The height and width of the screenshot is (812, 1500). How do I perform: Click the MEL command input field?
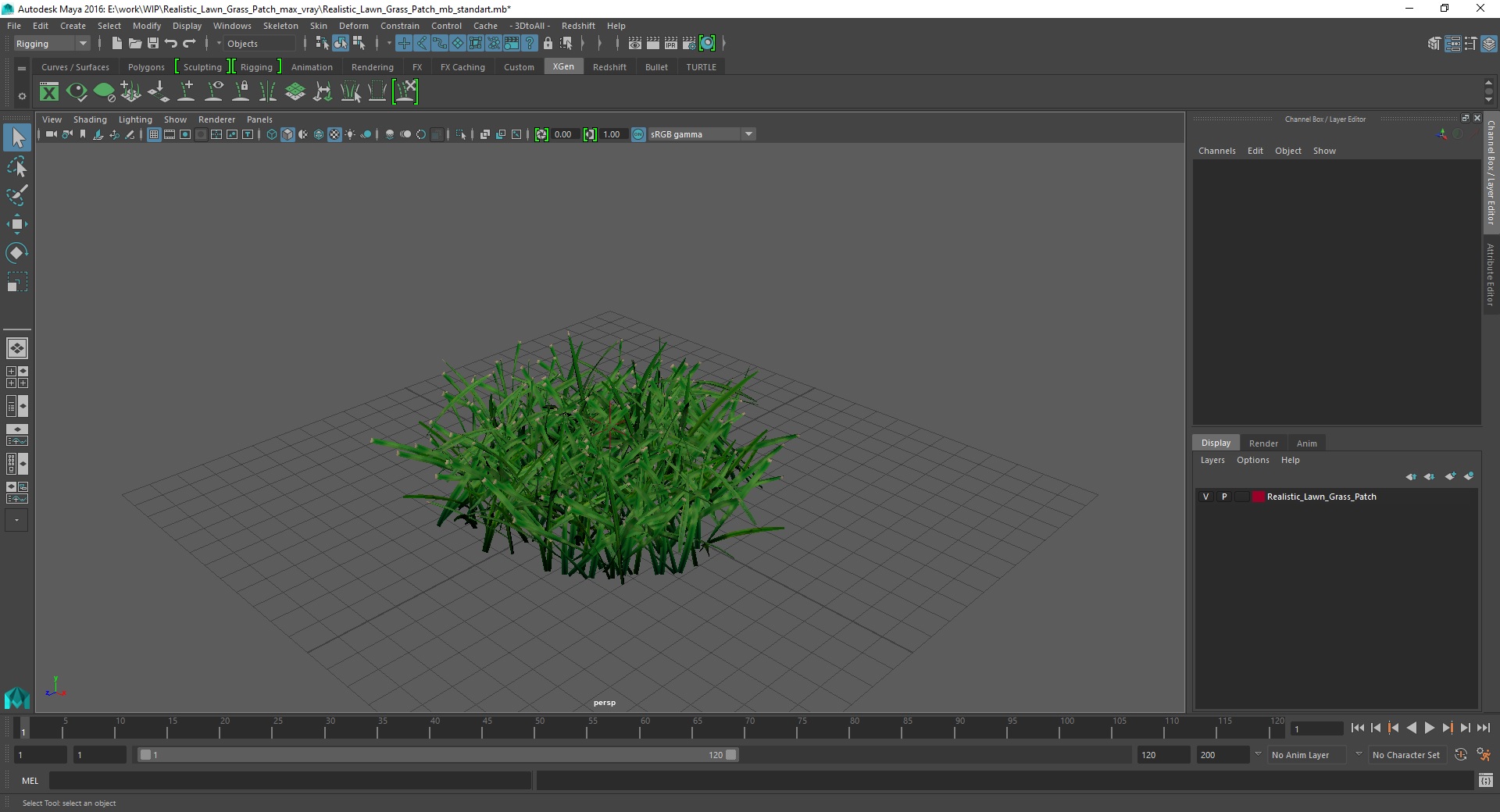[290, 780]
